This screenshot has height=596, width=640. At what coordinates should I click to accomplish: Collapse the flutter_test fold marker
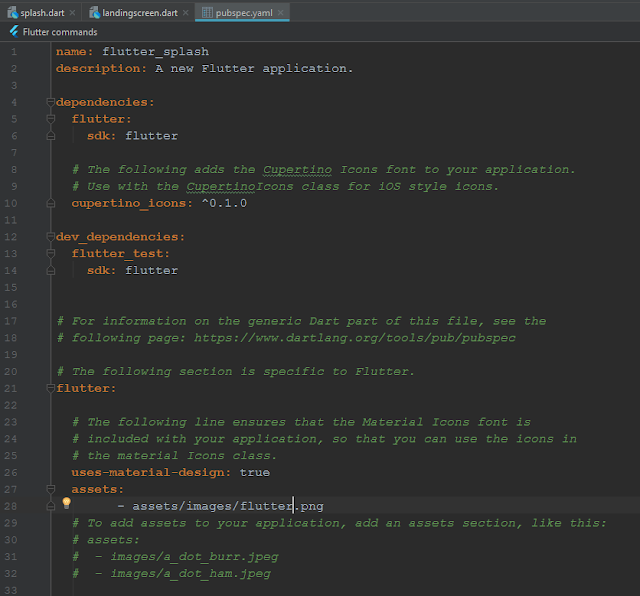[51, 254]
